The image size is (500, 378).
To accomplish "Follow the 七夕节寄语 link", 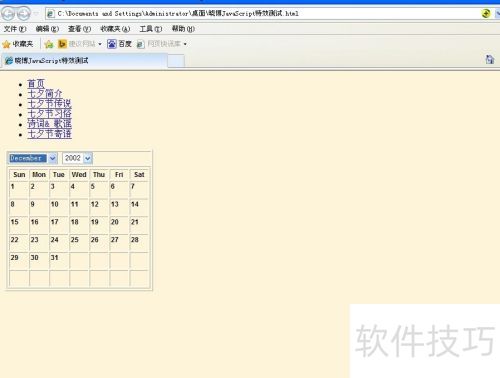I will tap(49, 134).
